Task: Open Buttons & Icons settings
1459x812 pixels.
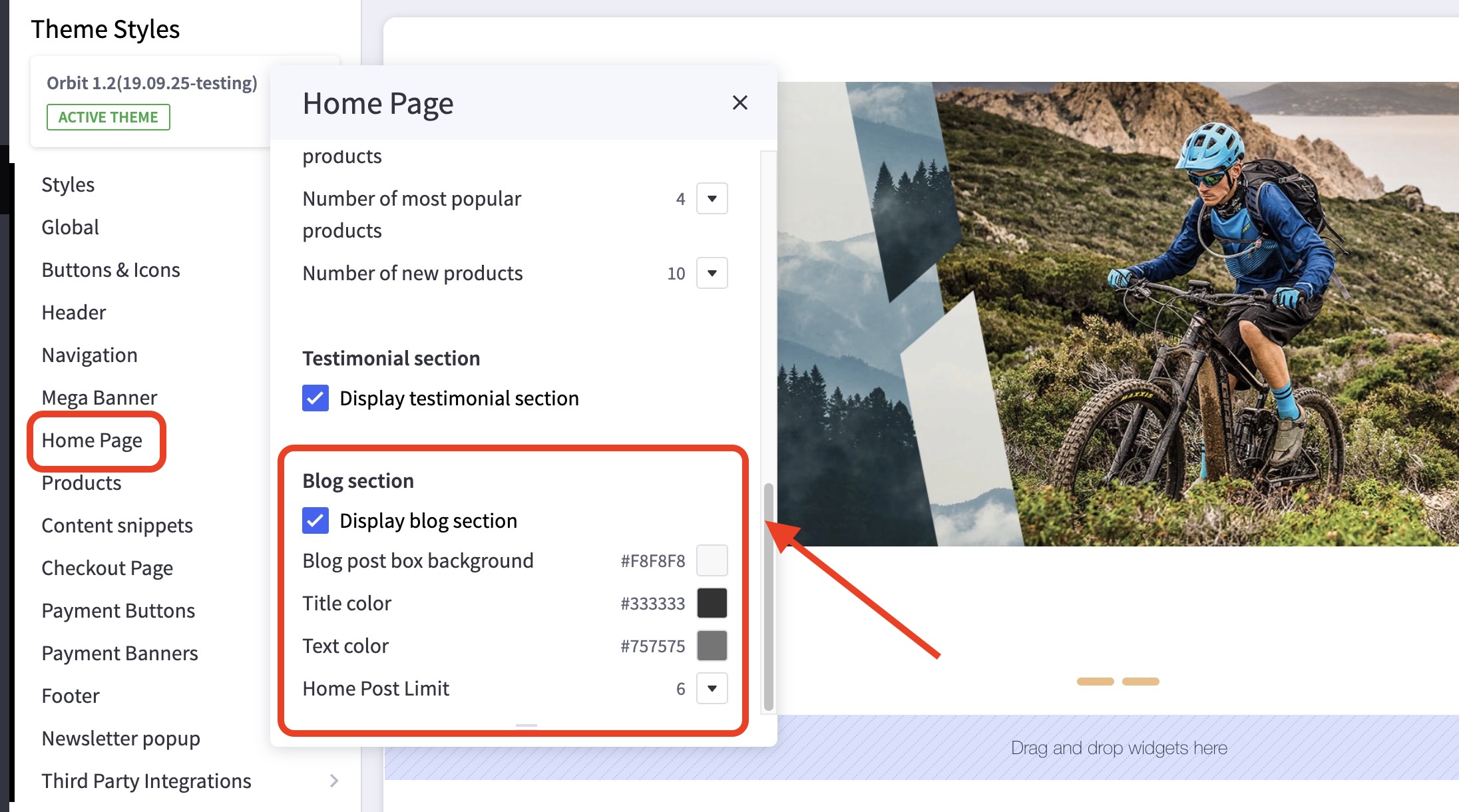Action: click(x=110, y=270)
